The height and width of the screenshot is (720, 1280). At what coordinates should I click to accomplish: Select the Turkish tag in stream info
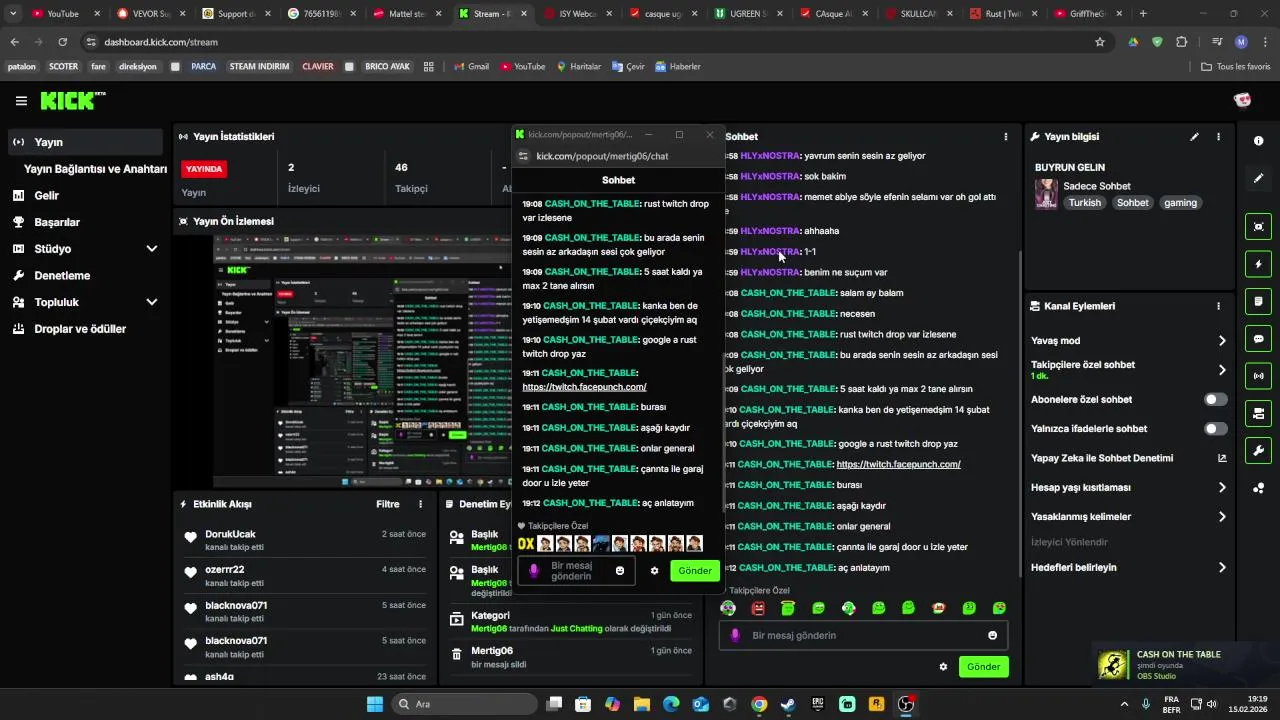[x=1084, y=203]
